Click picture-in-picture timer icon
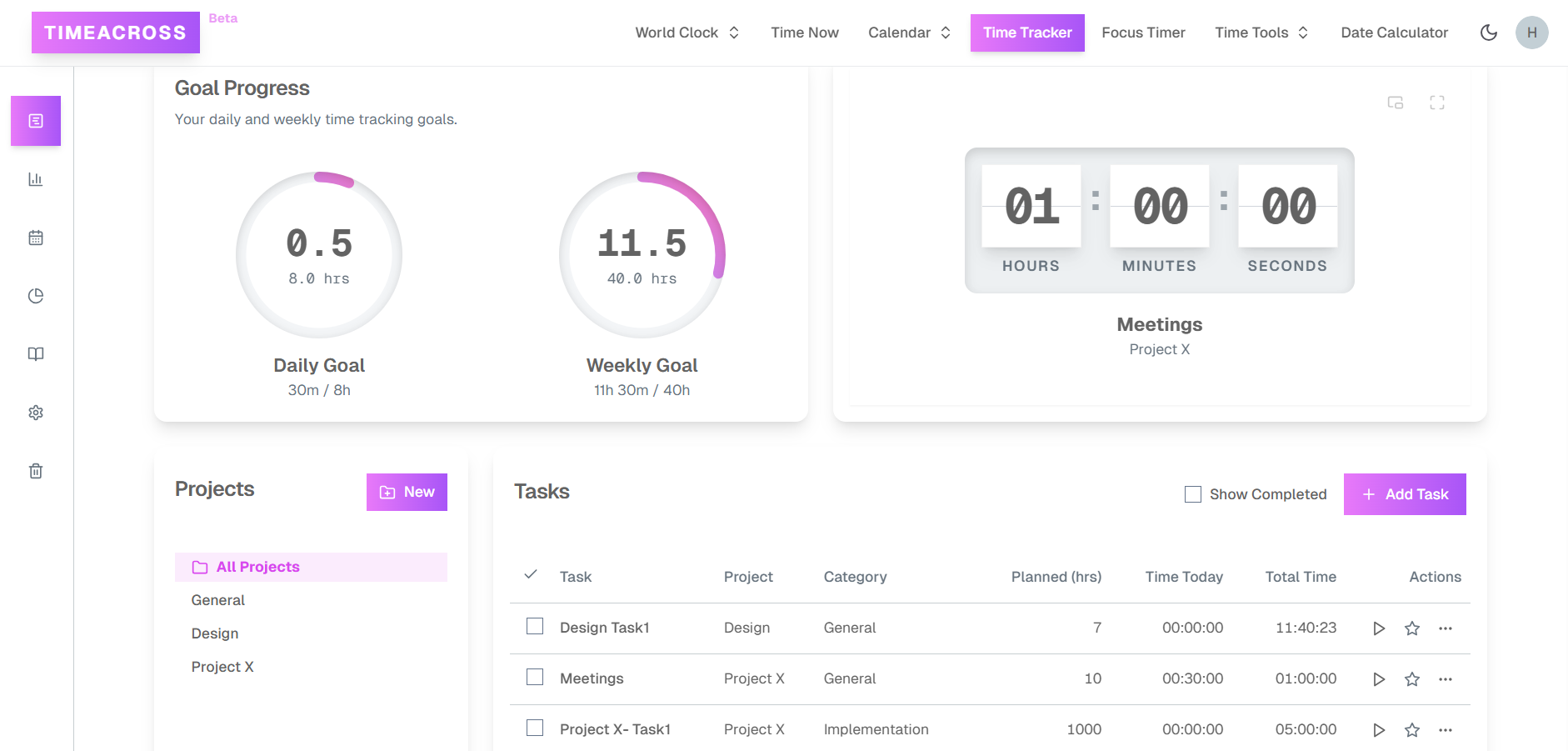This screenshot has width=1568, height=751. pos(1396,103)
